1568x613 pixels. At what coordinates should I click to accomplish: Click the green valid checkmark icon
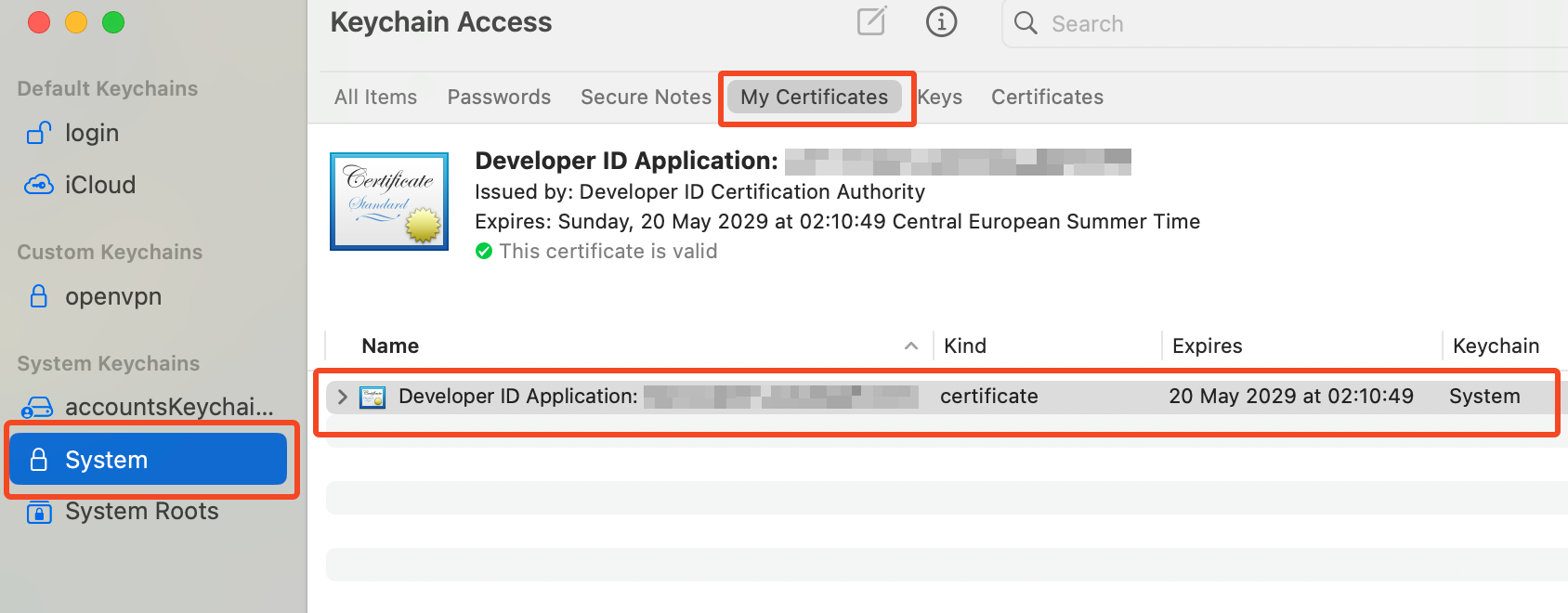pyautogui.click(x=484, y=251)
